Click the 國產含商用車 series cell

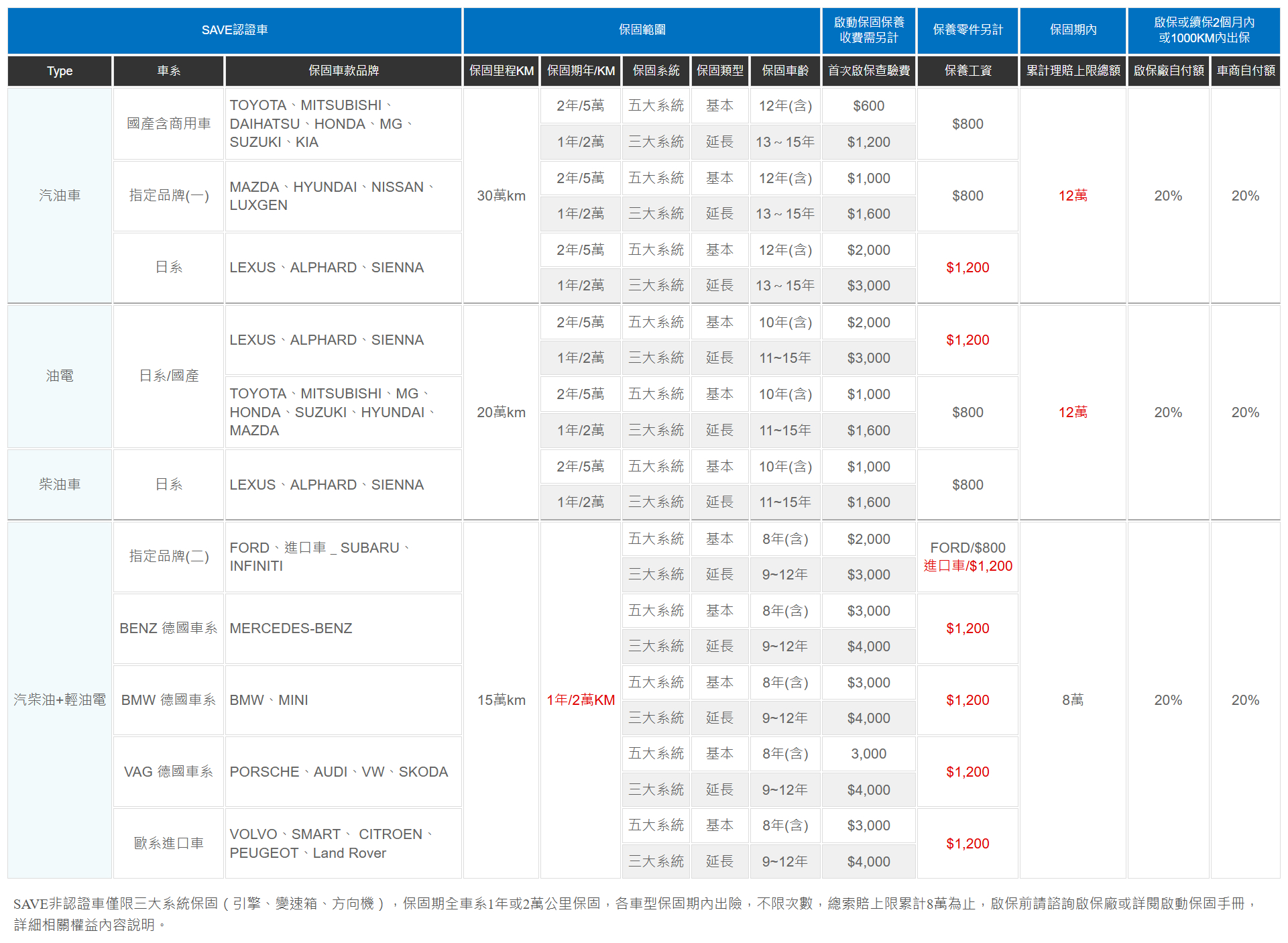pyautogui.click(x=168, y=124)
